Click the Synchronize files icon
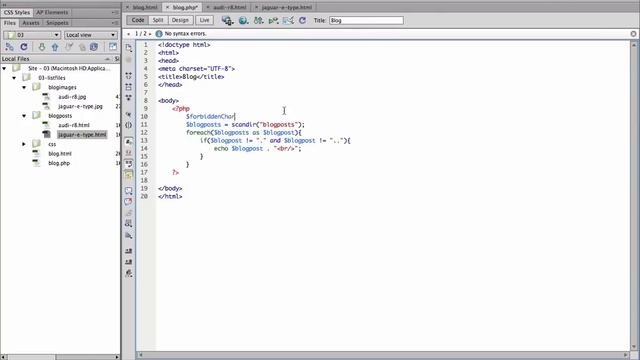This screenshot has width=640, height=360. click(x=94, y=47)
